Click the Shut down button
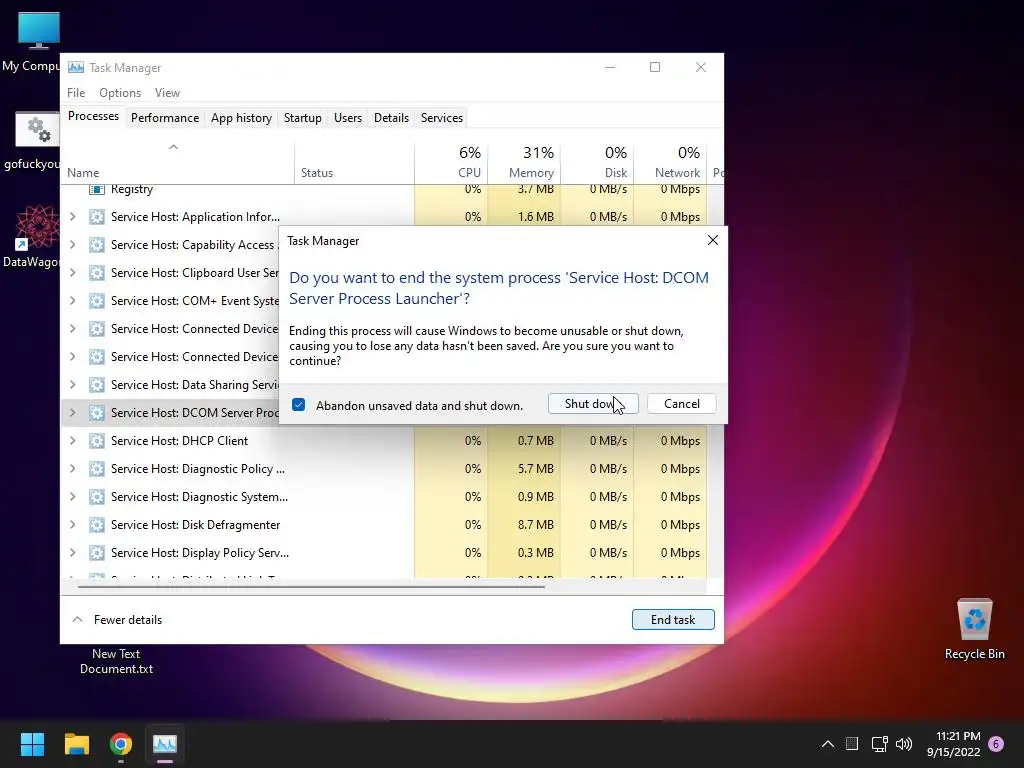This screenshot has height=768, width=1024. (x=592, y=404)
